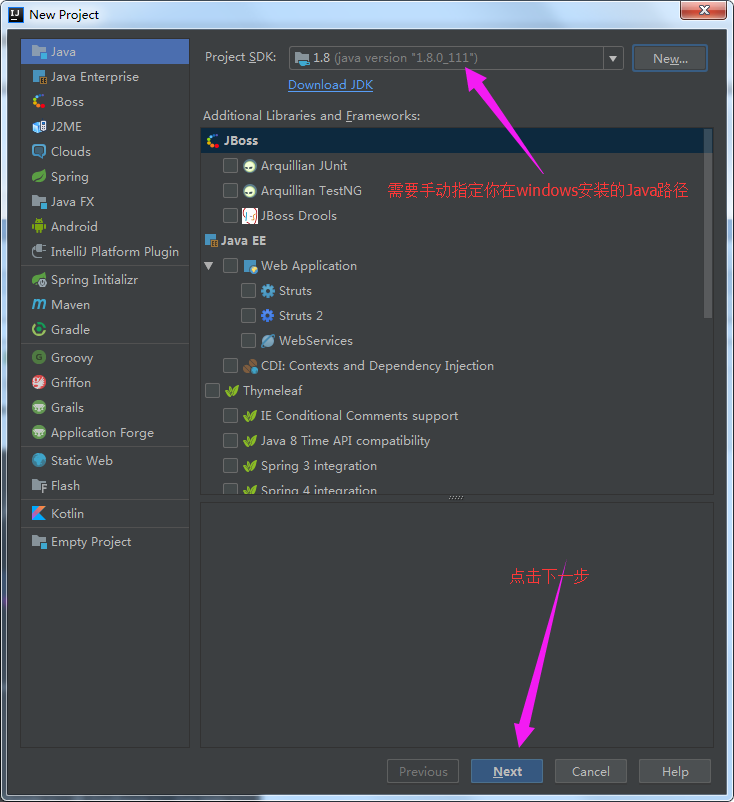
Task: Click the Application Forge icon
Action: (x=39, y=433)
